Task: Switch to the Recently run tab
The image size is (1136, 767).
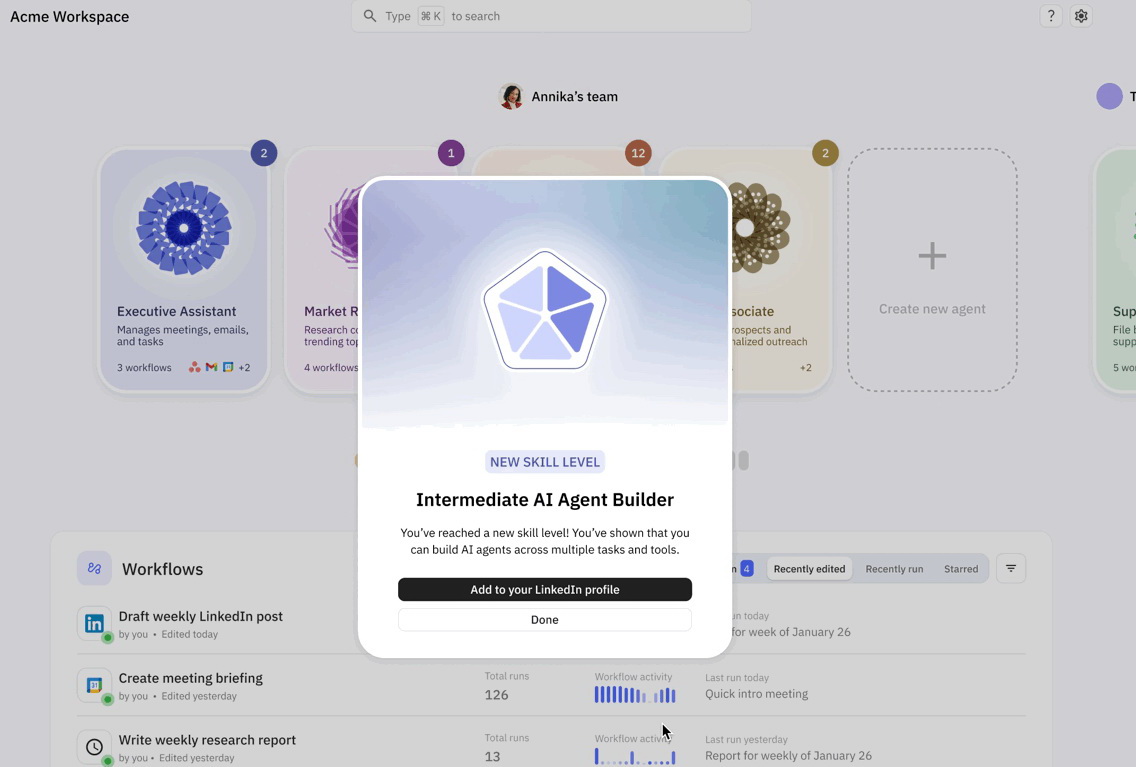Action: [x=894, y=569]
